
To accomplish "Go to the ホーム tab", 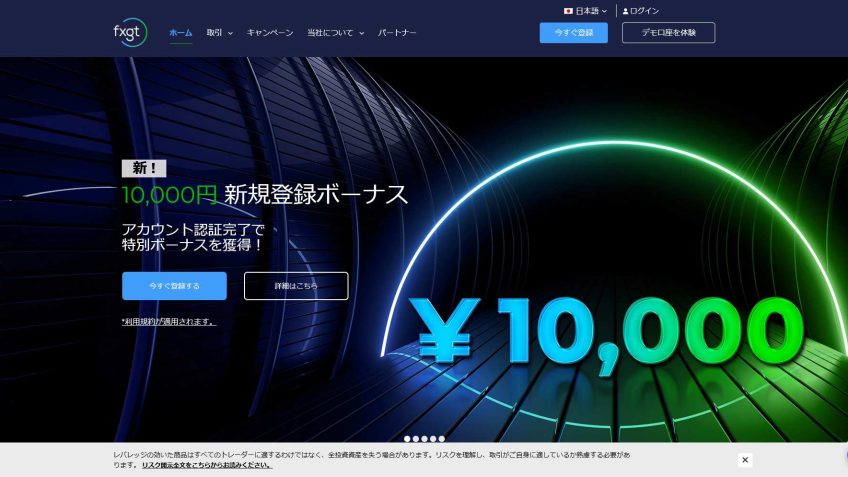I will (181, 33).
